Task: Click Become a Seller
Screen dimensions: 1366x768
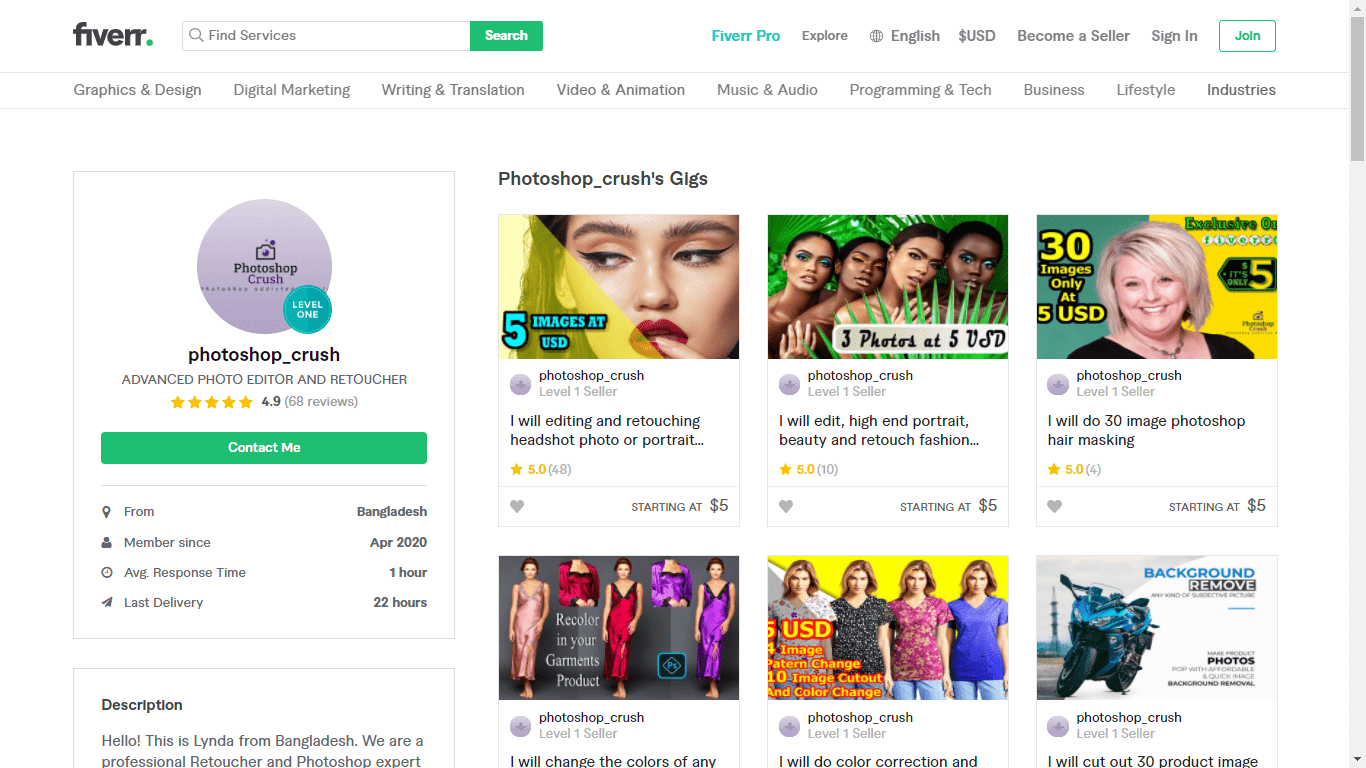Action: pyautogui.click(x=1073, y=36)
